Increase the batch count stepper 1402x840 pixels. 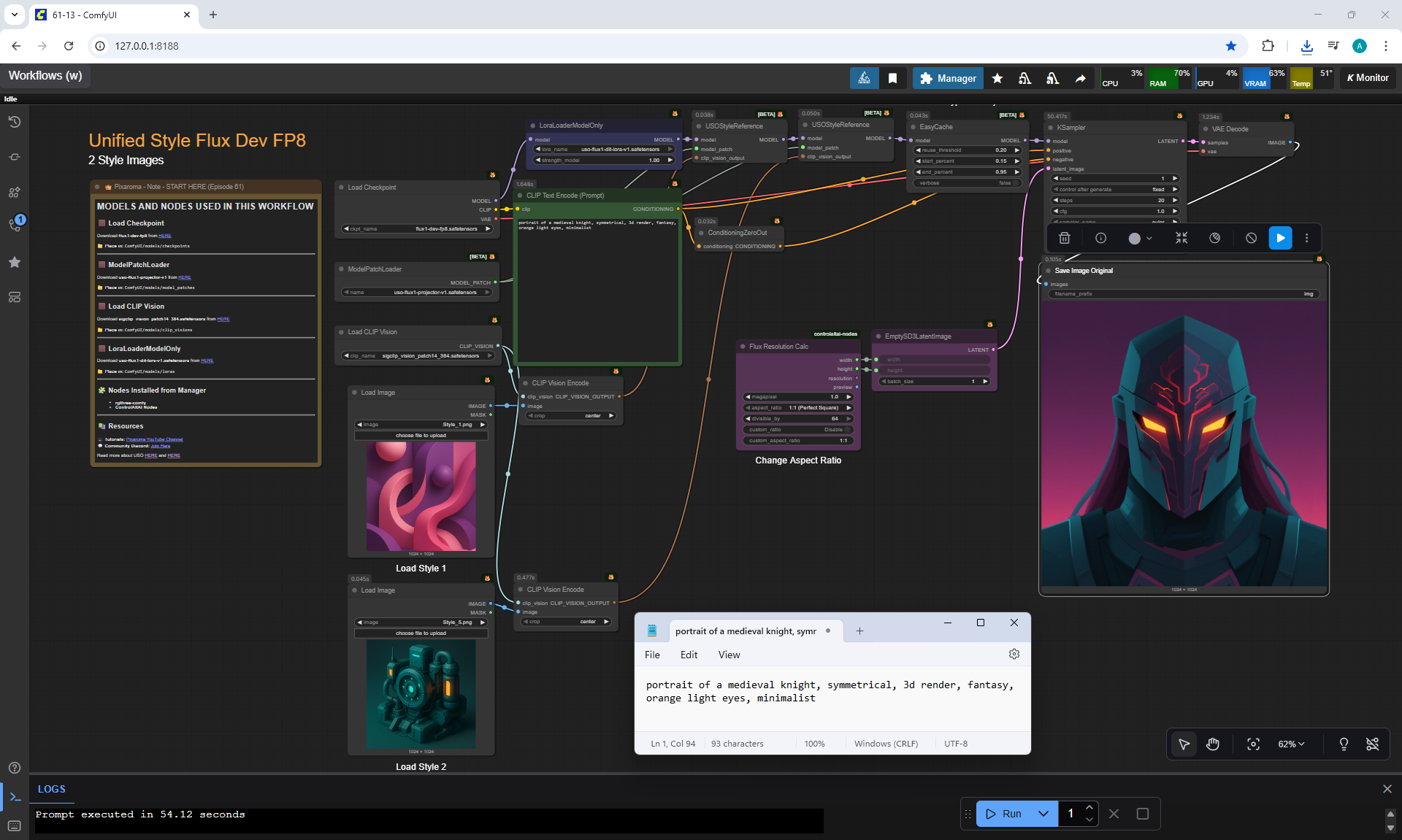(1089, 807)
